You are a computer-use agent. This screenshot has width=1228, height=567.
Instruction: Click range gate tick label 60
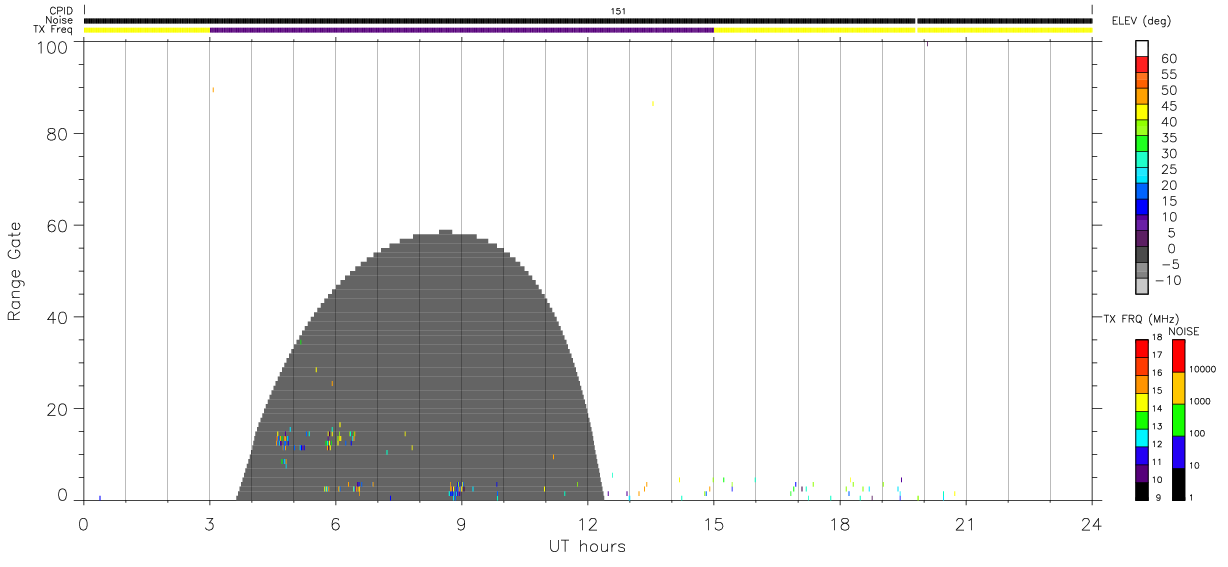(x=56, y=225)
